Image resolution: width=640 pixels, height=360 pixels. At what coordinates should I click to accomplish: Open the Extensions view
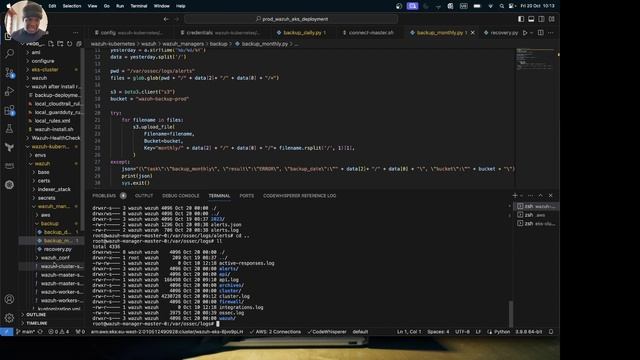pyautogui.click(x=9, y=110)
